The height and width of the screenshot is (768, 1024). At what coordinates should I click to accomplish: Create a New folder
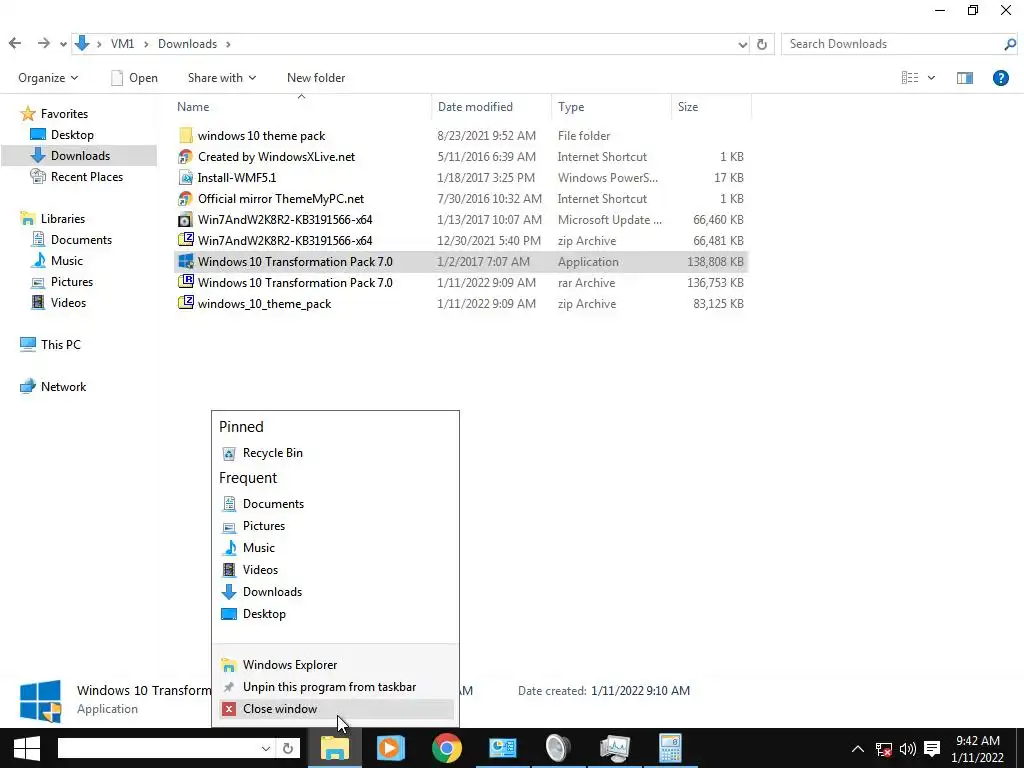click(316, 78)
